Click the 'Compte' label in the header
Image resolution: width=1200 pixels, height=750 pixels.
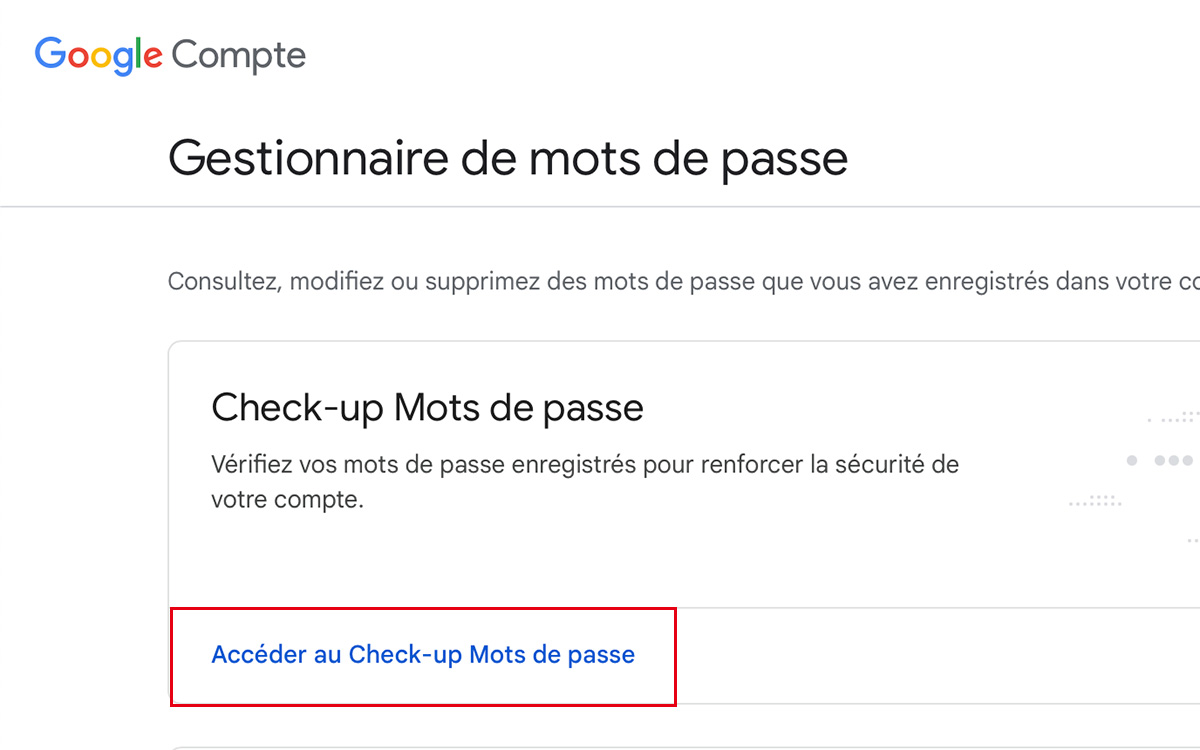[x=238, y=55]
